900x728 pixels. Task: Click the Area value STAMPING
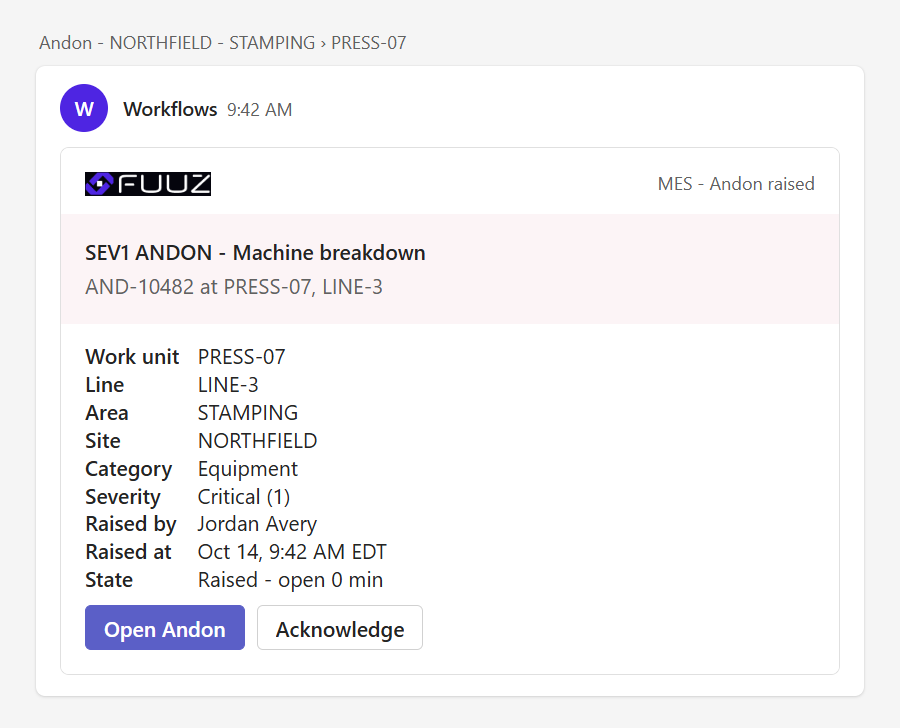248,413
